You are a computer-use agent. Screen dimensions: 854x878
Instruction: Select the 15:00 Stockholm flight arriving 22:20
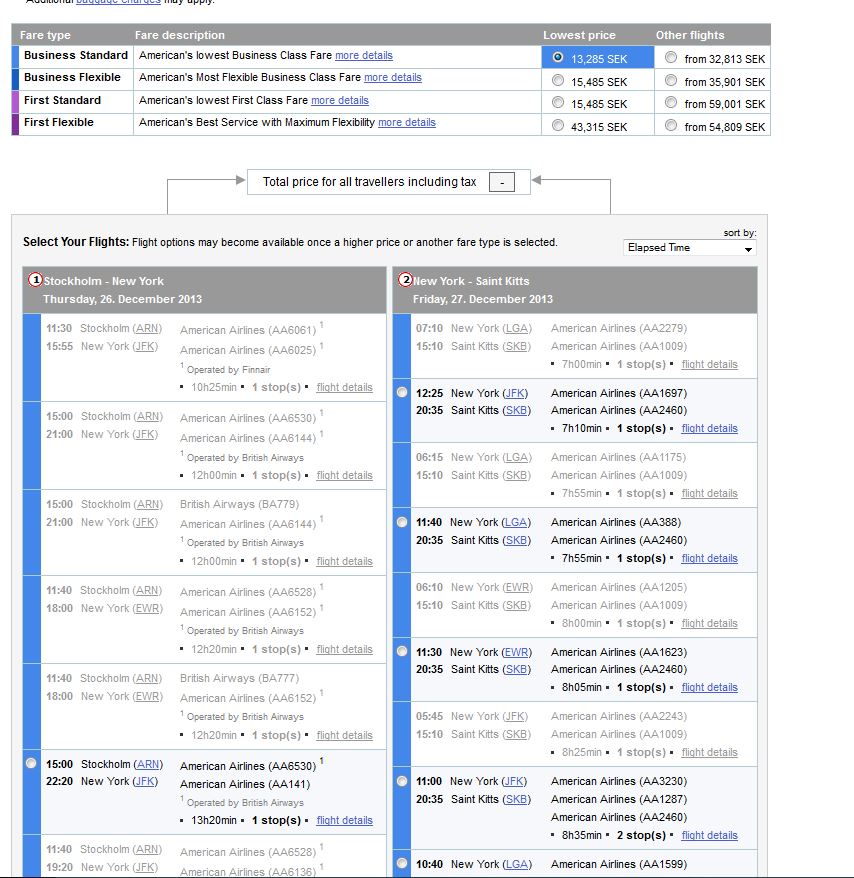pos(32,764)
